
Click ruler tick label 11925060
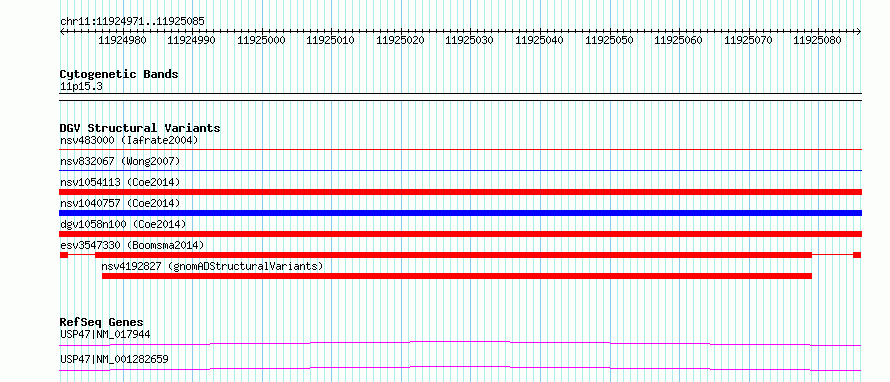click(x=679, y=40)
